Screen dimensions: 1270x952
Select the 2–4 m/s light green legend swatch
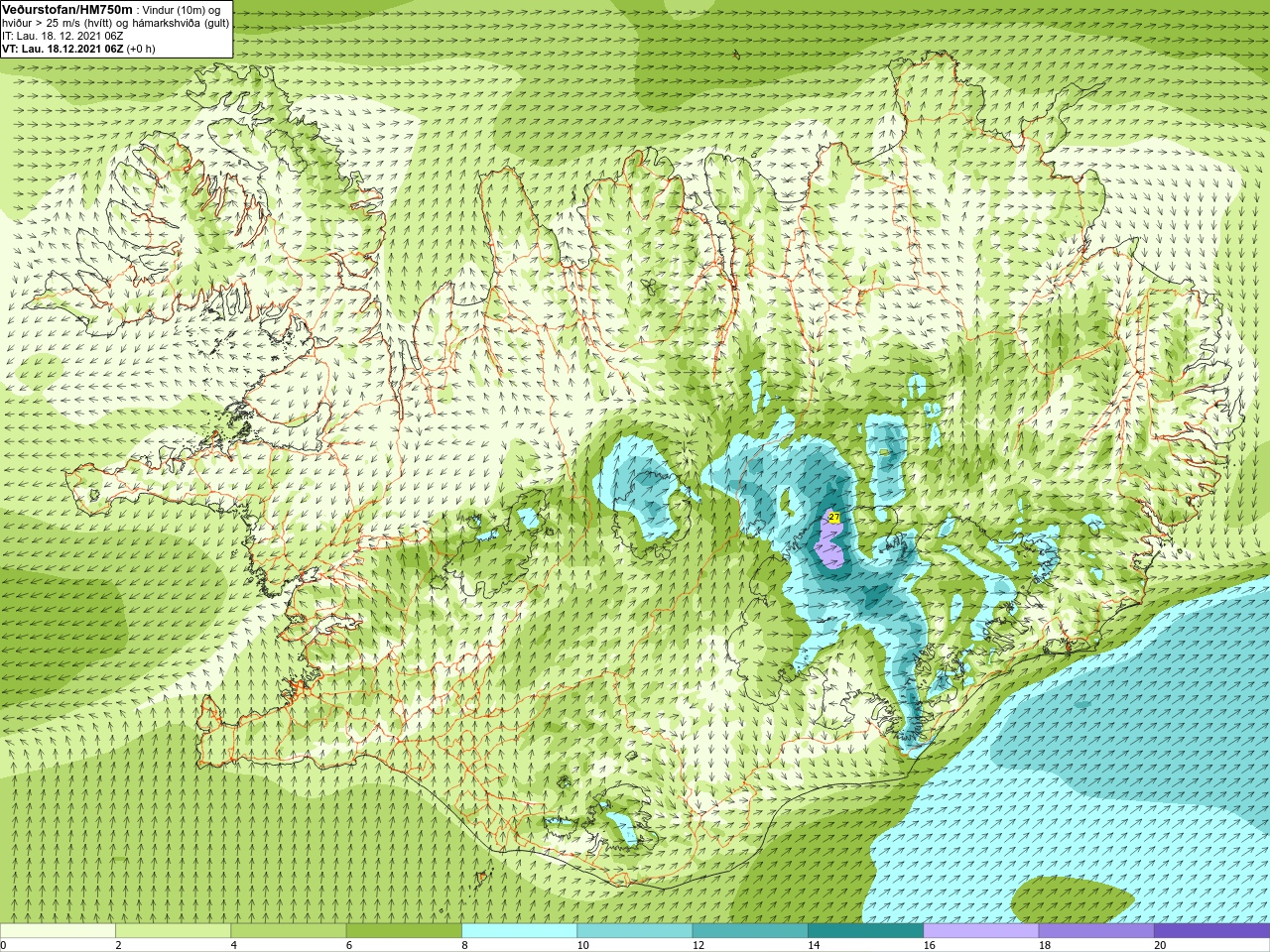point(173,931)
